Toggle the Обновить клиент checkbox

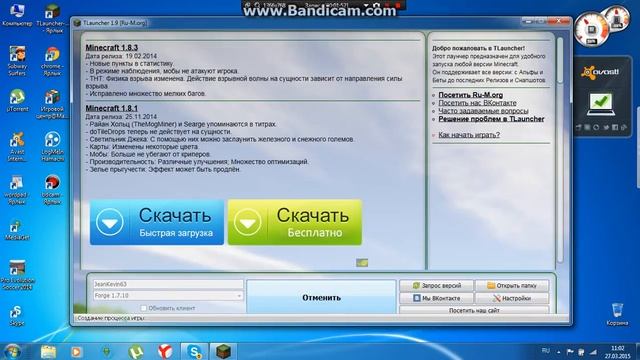tap(143, 308)
